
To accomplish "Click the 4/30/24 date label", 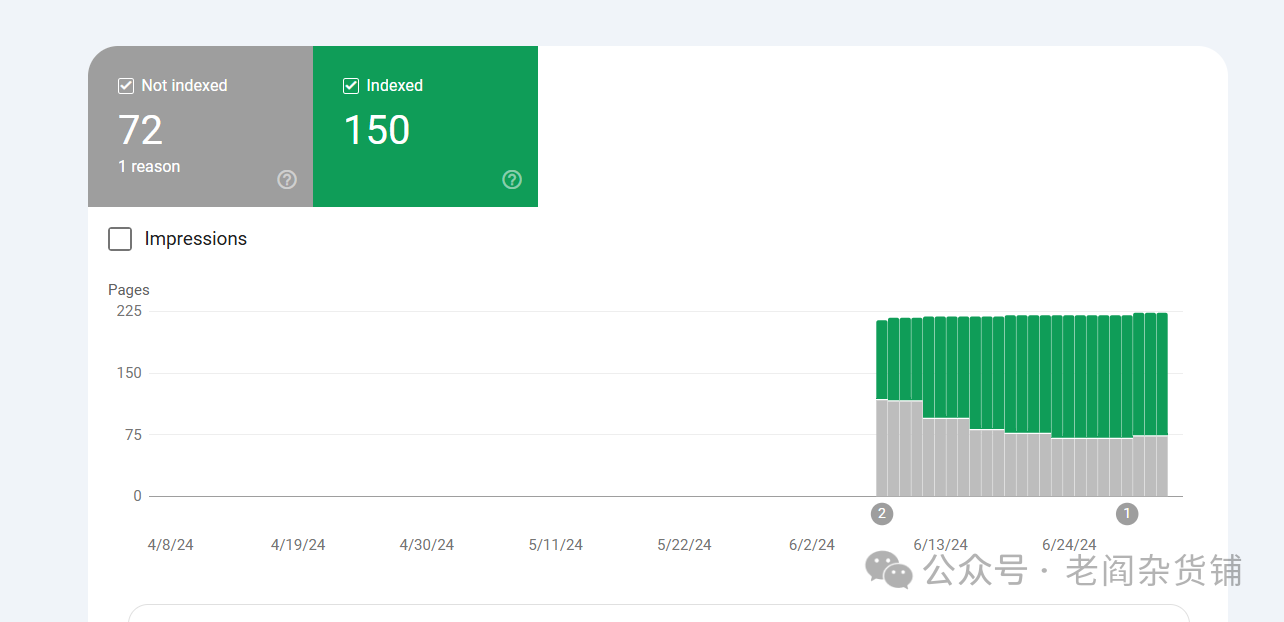I will pyautogui.click(x=427, y=545).
